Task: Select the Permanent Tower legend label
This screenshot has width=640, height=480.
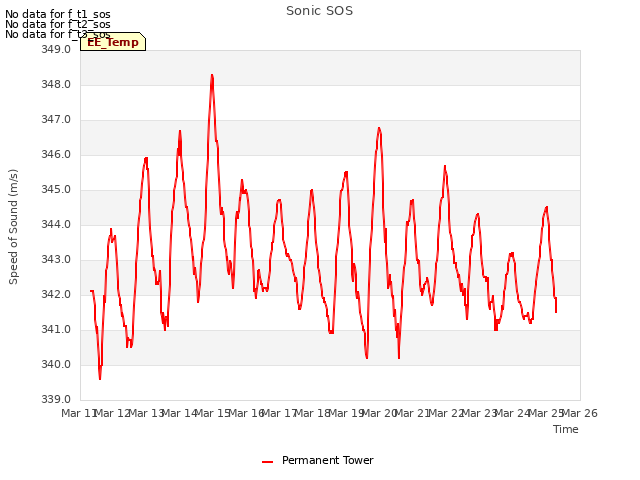Action: [x=327, y=460]
